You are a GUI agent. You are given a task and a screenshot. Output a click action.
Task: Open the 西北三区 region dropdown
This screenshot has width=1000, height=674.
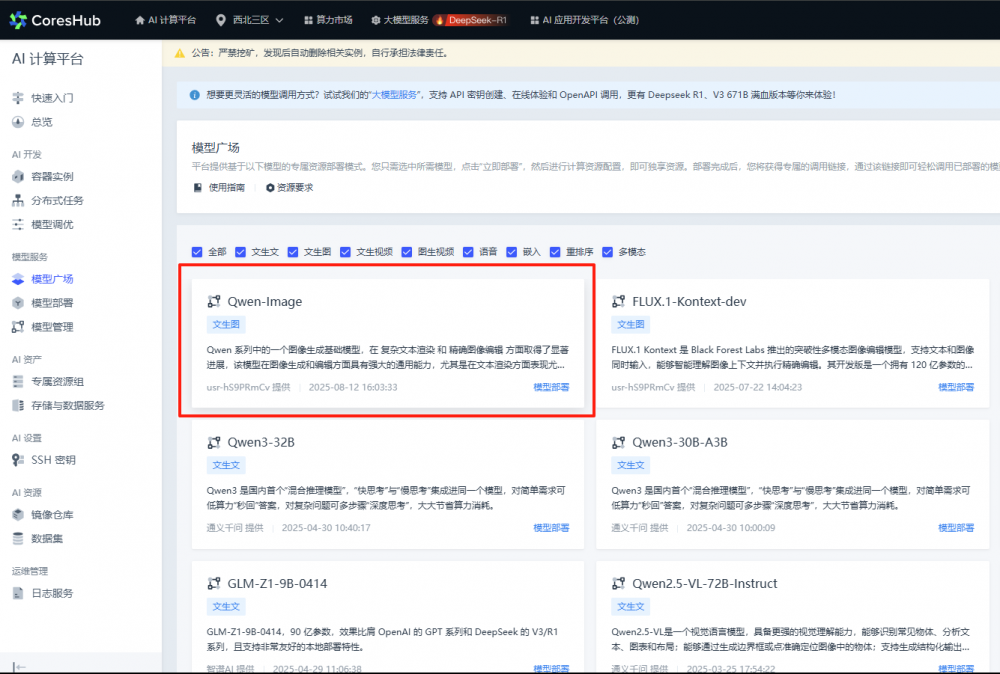(249, 20)
